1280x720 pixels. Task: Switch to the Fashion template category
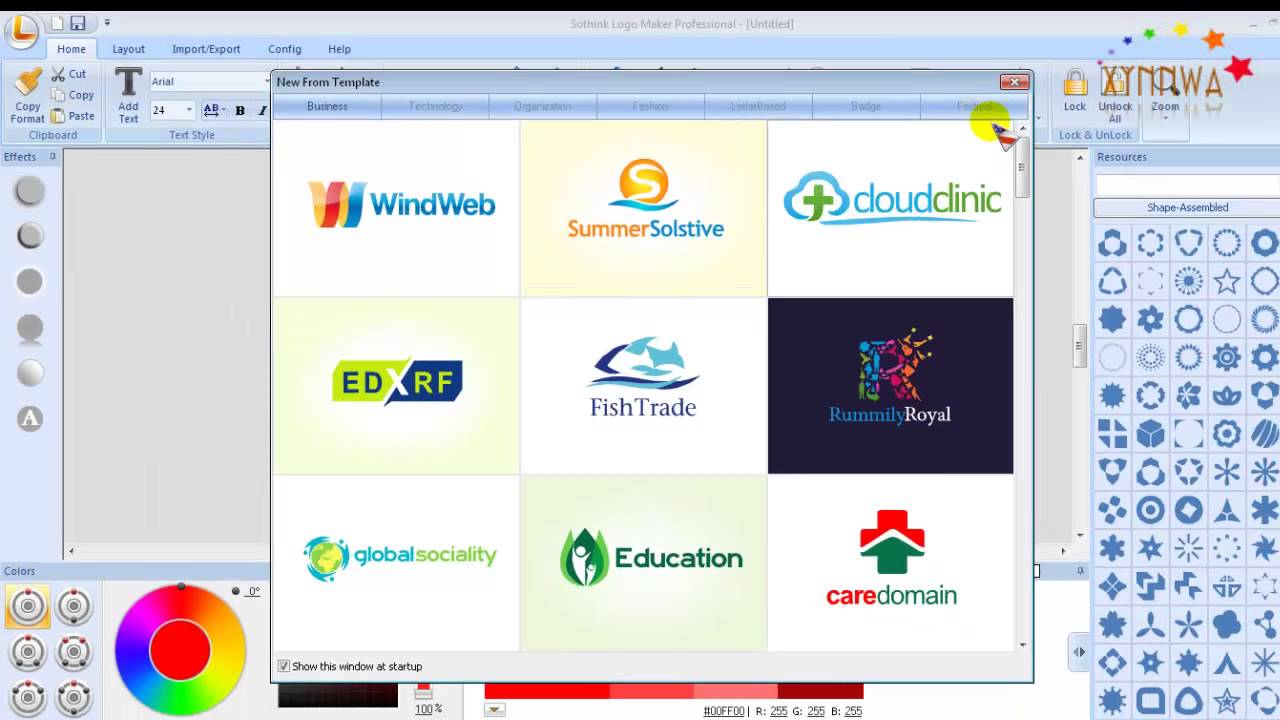(x=651, y=106)
